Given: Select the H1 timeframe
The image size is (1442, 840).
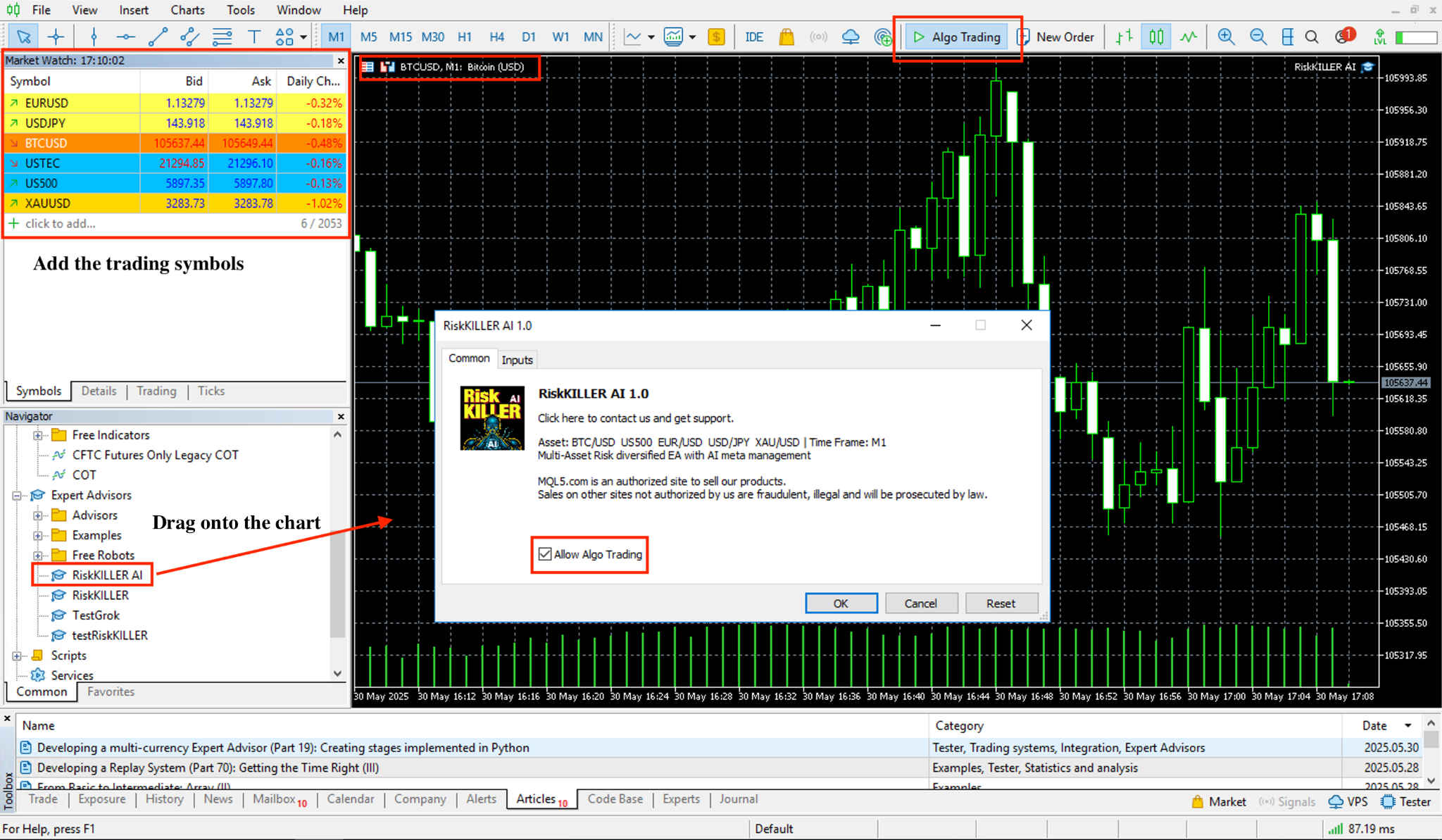Looking at the screenshot, I should click(x=465, y=37).
